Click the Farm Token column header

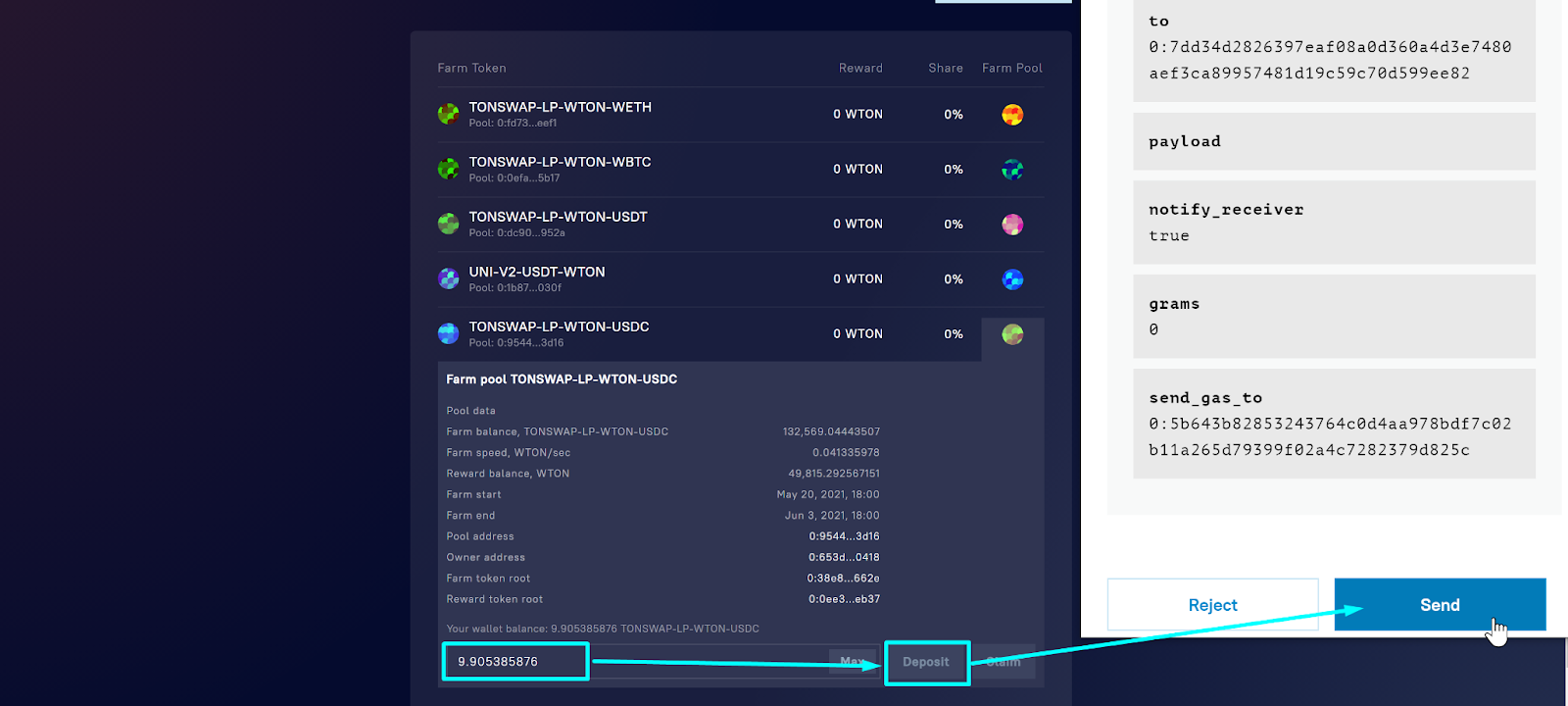pyautogui.click(x=471, y=68)
